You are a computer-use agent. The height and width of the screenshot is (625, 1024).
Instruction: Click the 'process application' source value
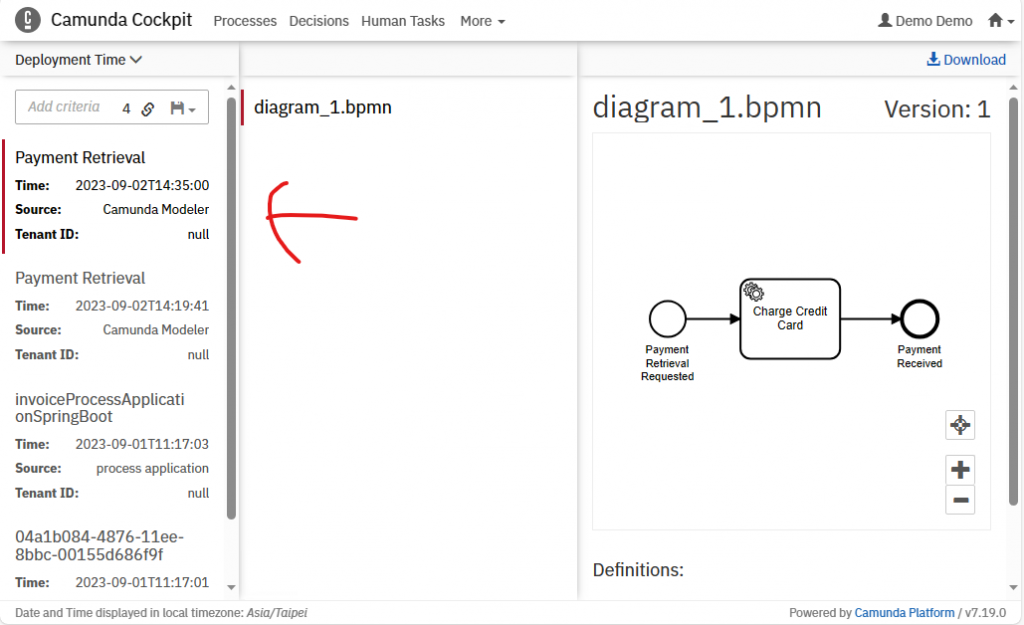pyautogui.click(x=152, y=468)
